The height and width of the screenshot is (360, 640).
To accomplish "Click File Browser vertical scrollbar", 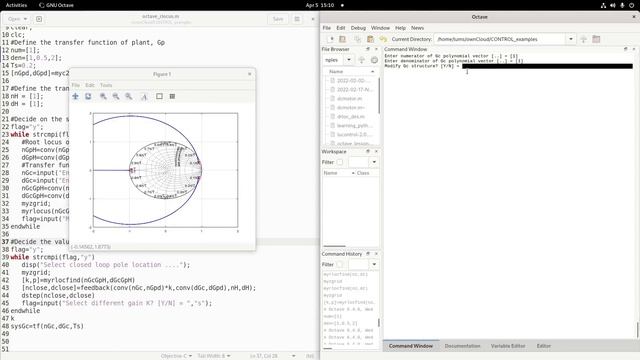I will pos(379,95).
